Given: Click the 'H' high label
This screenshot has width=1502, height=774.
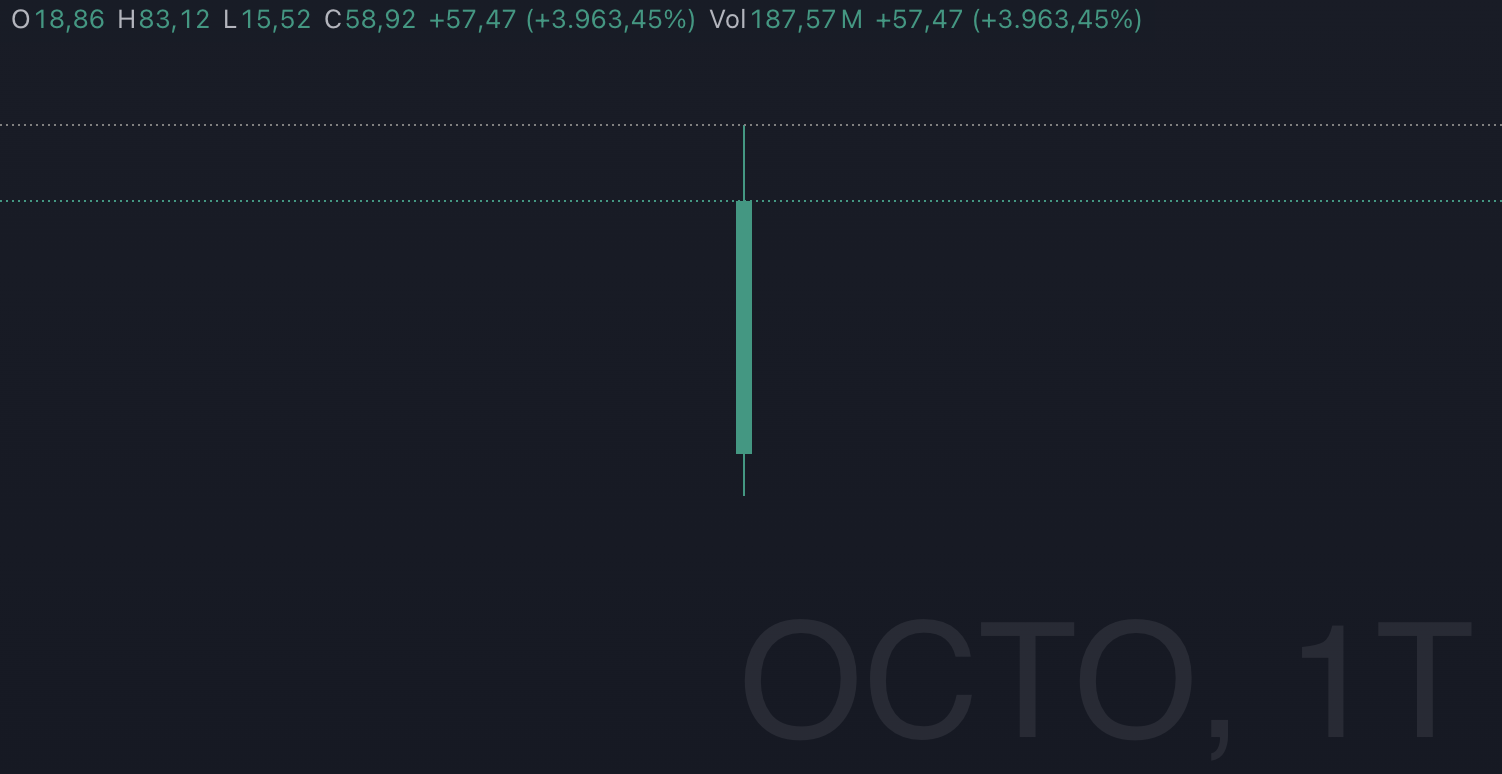Looking at the screenshot, I should point(127,19).
